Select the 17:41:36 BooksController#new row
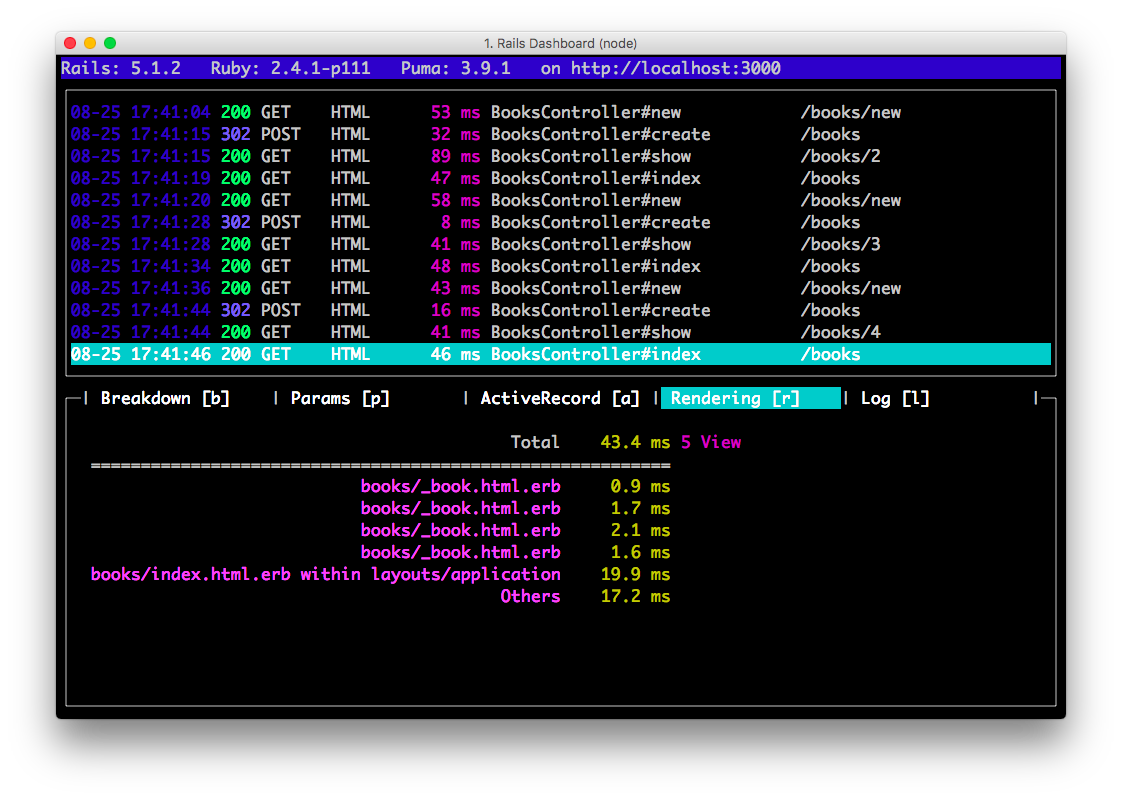This screenshot has height=799, width=1122. coord(560,288)
